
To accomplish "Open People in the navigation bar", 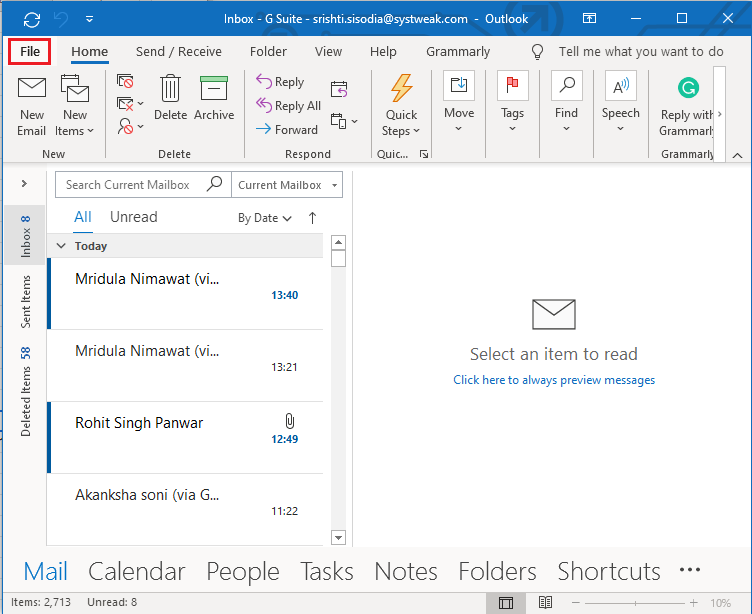I will pos(243,572).
